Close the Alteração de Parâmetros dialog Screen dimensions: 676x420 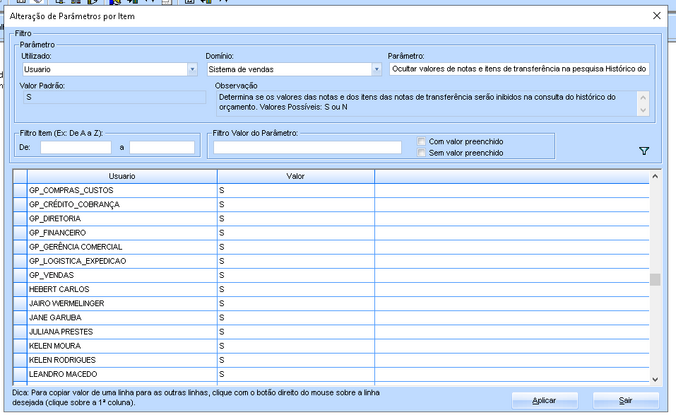coord(656,16)
